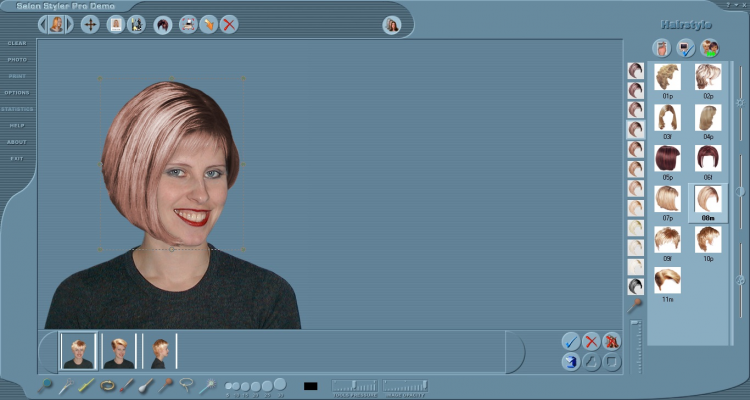Click the Exit button in left sidebar
The image size is (750, 400).
pos(16,158)
